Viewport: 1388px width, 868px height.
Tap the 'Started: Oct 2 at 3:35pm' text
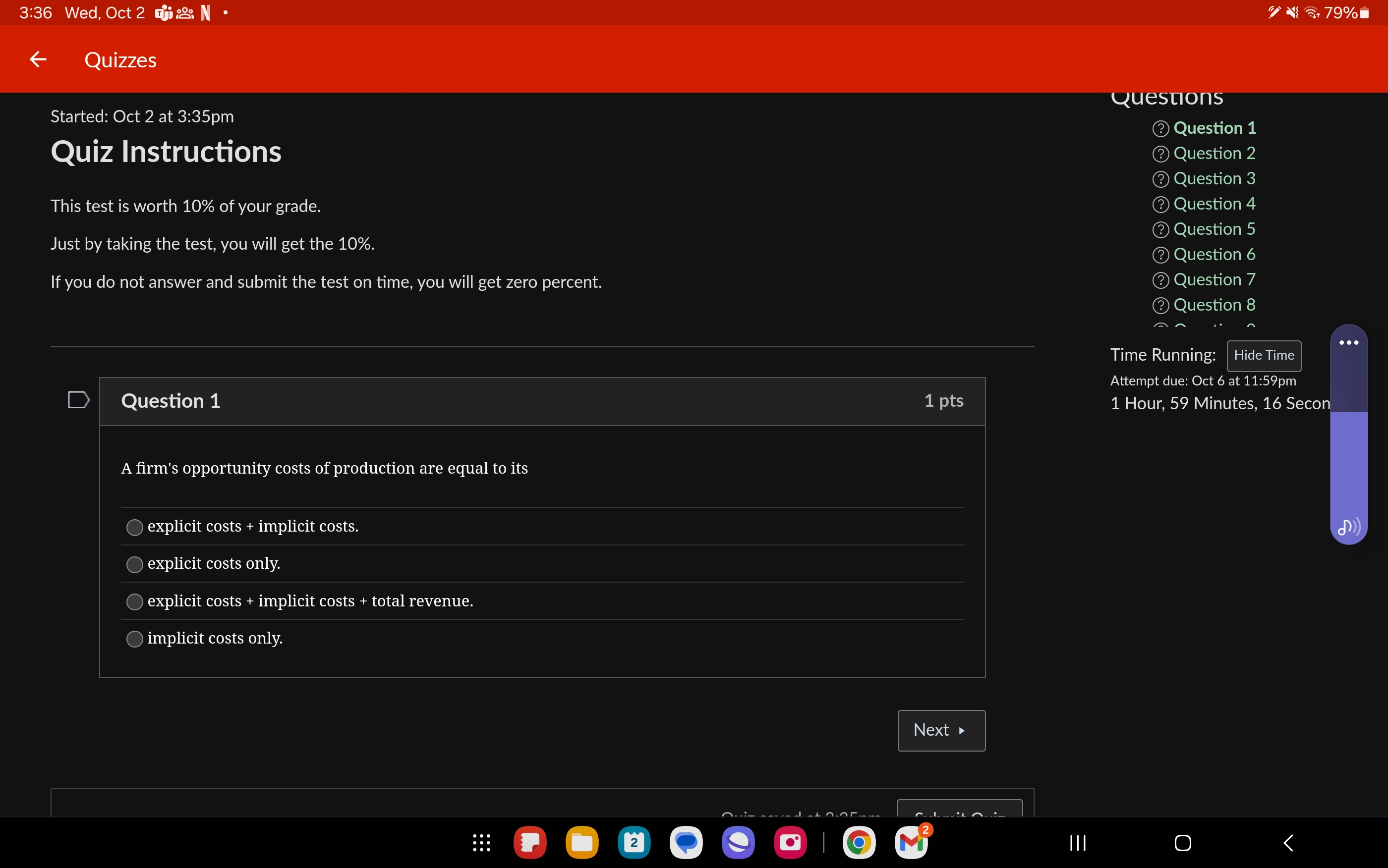(142, 116)
